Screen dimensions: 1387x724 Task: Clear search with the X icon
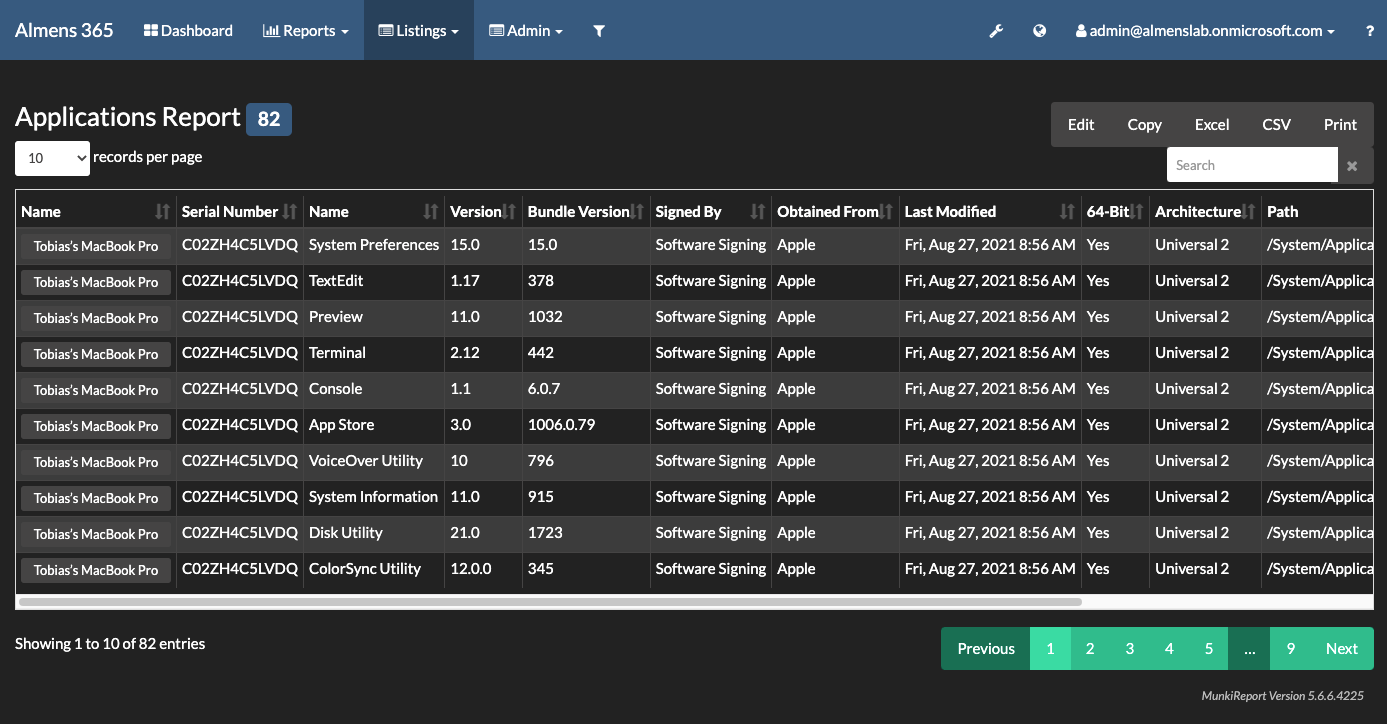coord(1352,166)
